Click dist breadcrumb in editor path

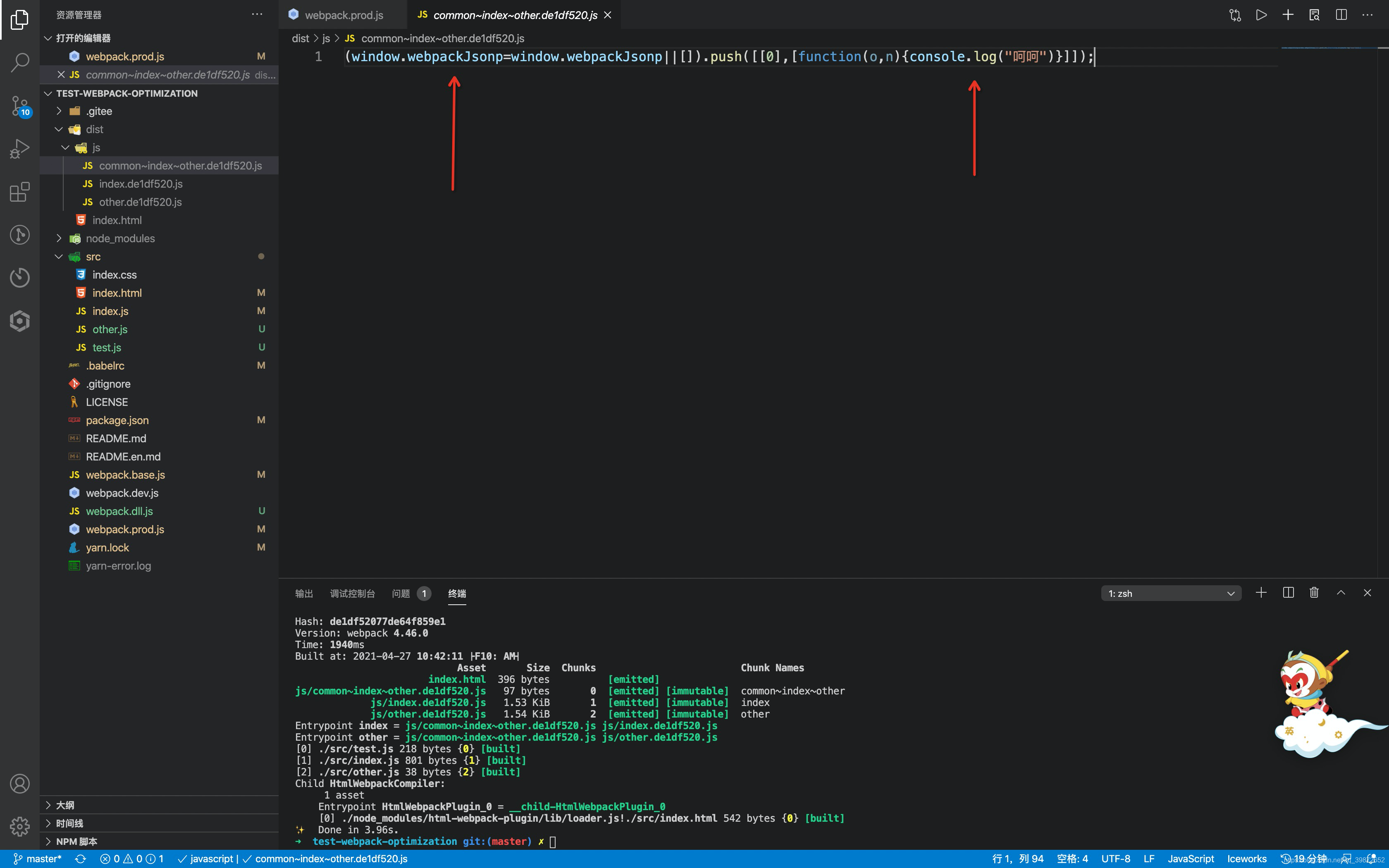pyautogui.click(x=300, y=38)
